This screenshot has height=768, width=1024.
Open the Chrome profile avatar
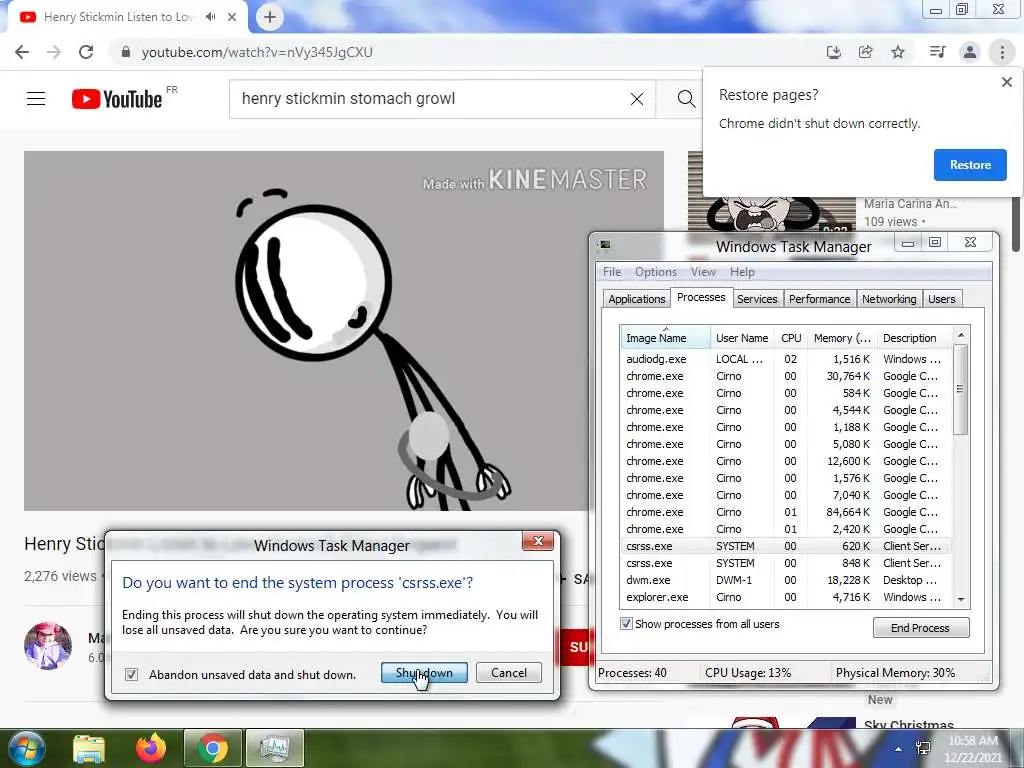(970, 52)
